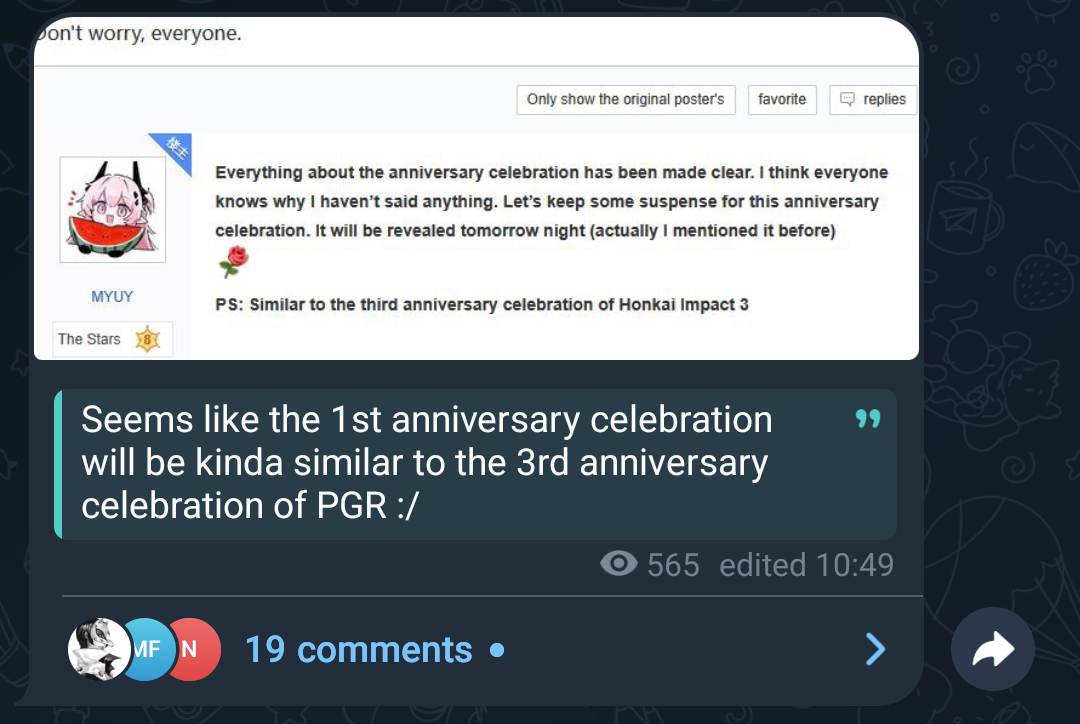Click the rose emoji in the post

(x=233, y=262)
